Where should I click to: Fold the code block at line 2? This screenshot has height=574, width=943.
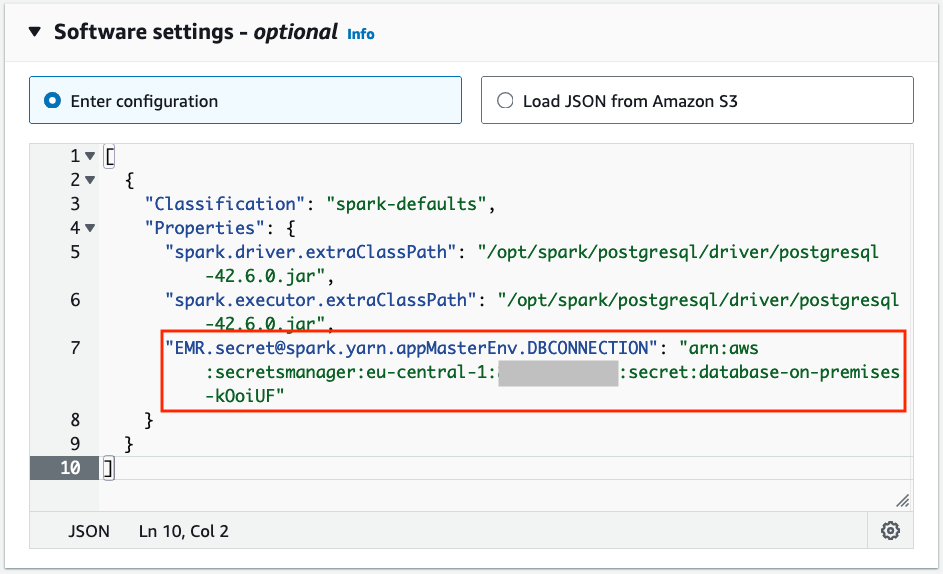(90, 181)
